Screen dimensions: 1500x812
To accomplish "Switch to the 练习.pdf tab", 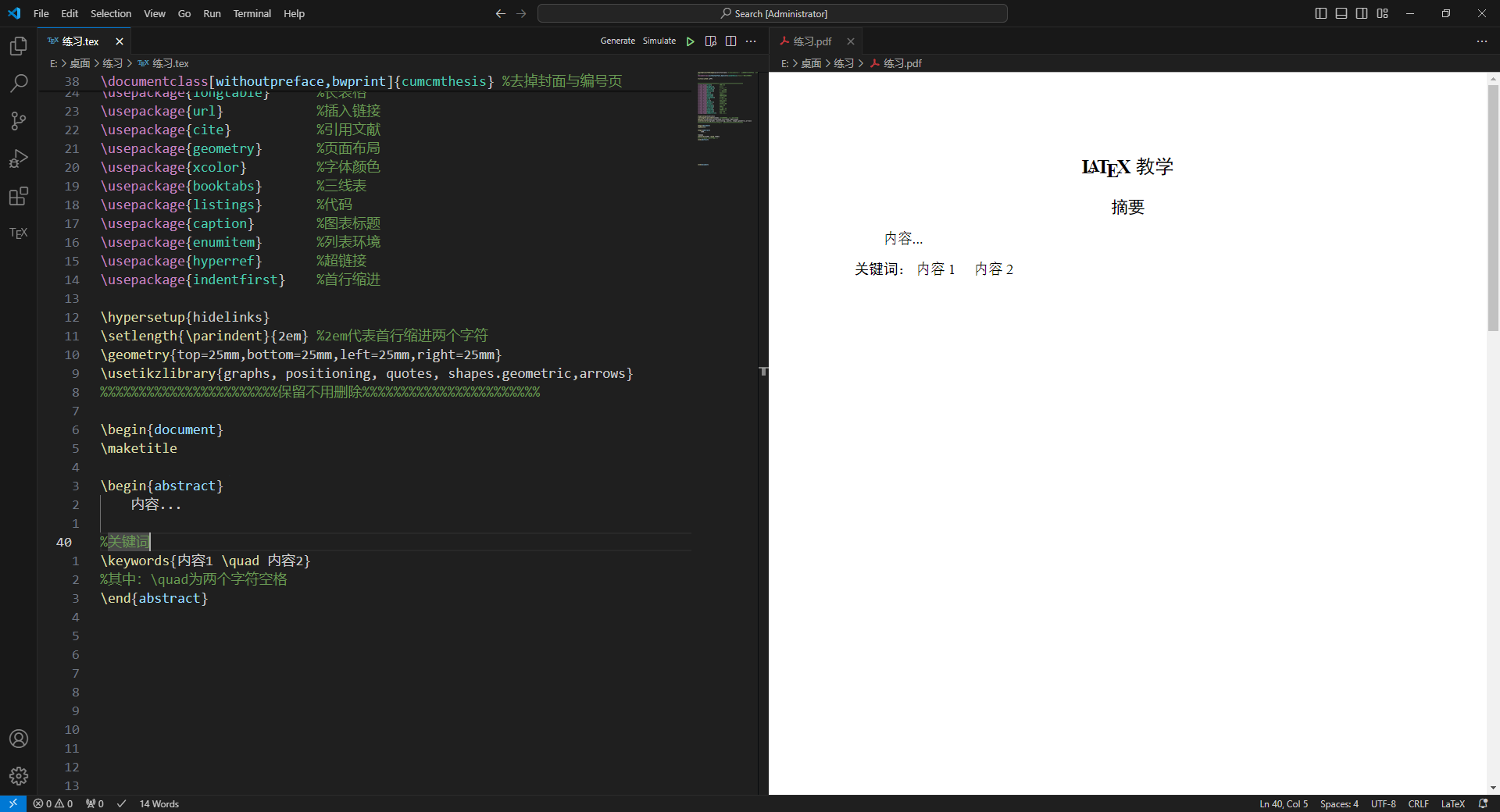I will [812, 41].
